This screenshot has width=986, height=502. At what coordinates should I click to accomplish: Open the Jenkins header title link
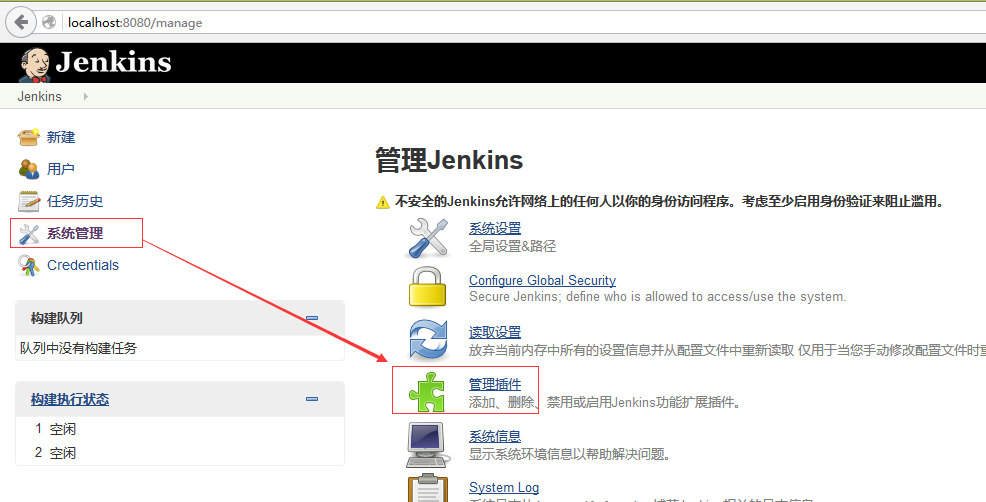pyautogui.click(x=113, y=62)
